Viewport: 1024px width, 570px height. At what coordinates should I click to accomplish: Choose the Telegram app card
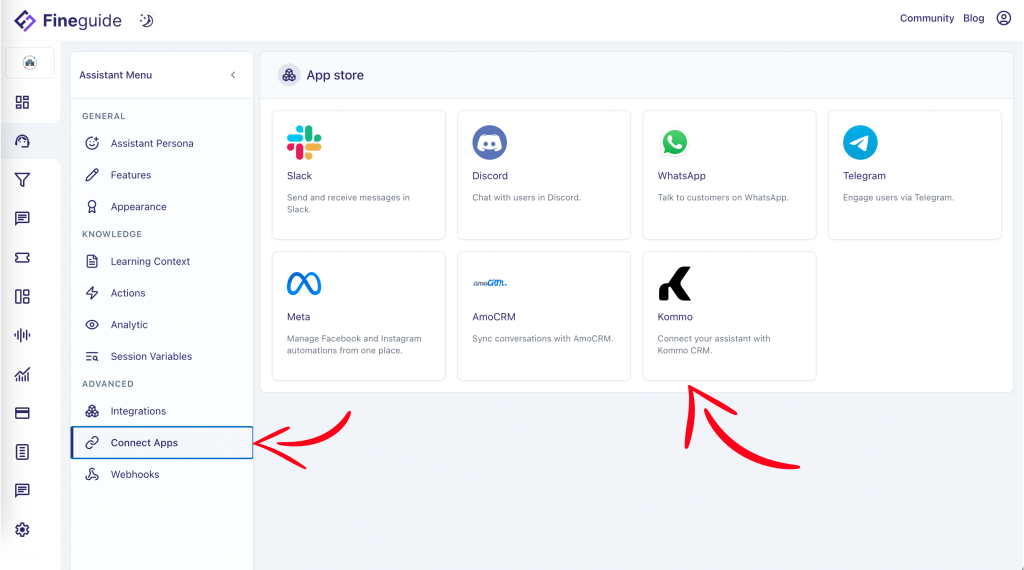(x=914, y=175)
